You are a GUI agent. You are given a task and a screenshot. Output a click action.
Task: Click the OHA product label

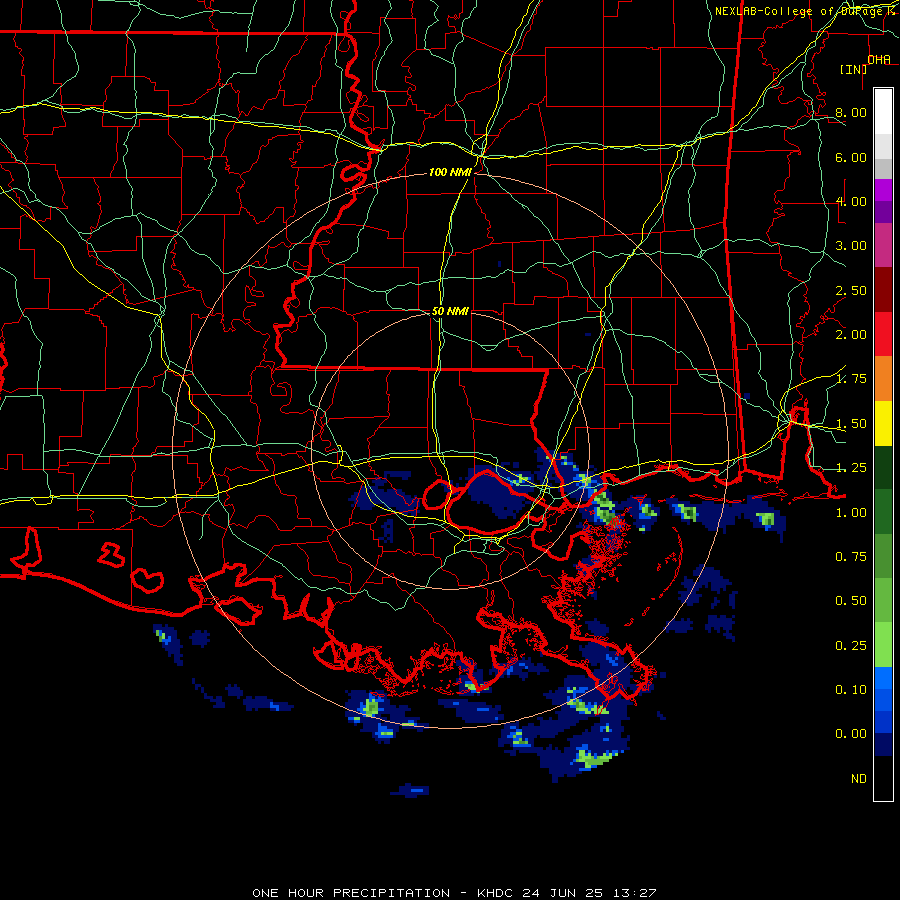[x=879, y=59]
